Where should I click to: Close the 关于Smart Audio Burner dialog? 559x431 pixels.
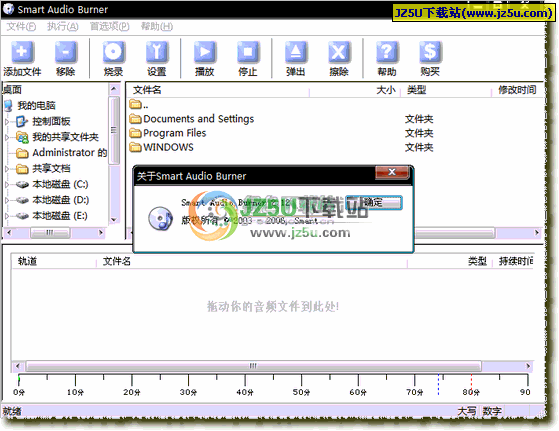click(392, 172)
